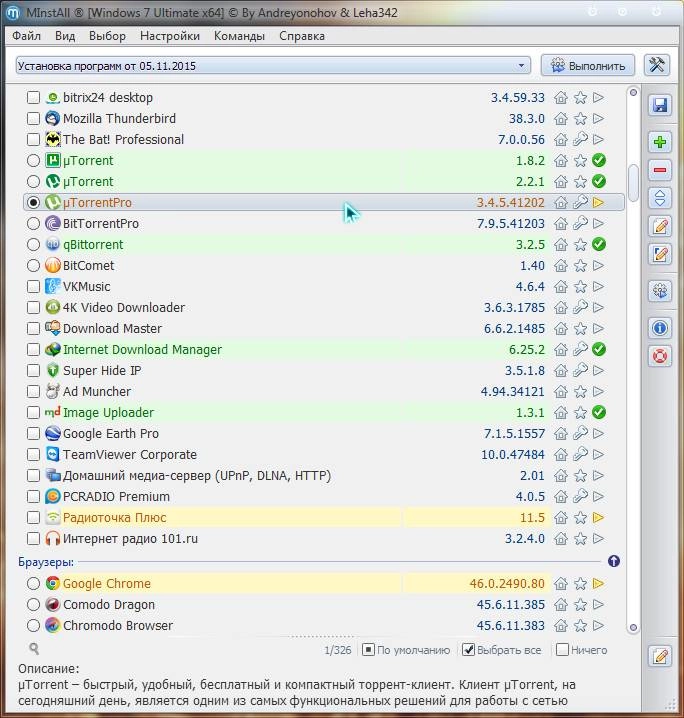Select the PCRADIO Premium entry

pos(116,496)
